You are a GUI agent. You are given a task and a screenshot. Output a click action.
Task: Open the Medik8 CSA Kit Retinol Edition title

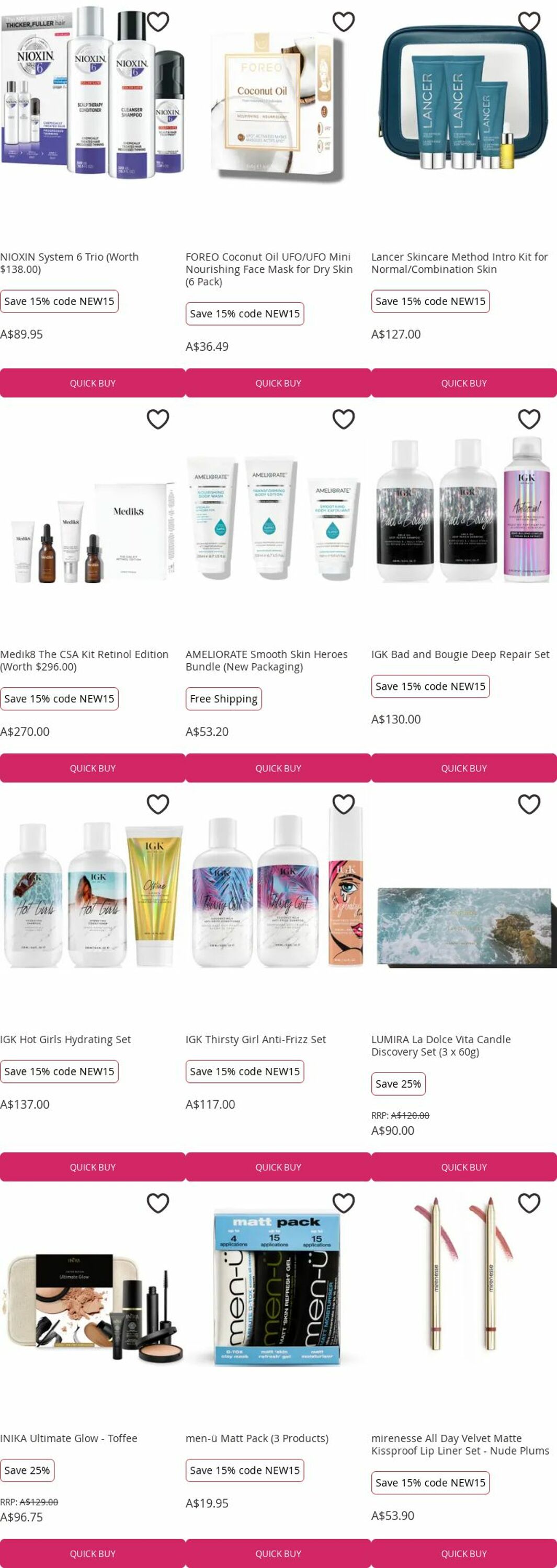click(84, 661)
